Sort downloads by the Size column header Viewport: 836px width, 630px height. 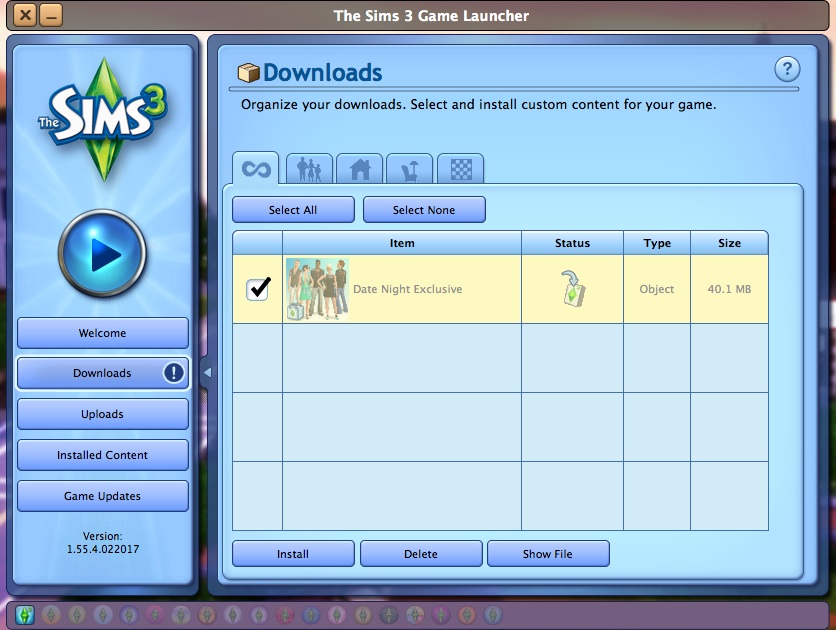(729, 243)
